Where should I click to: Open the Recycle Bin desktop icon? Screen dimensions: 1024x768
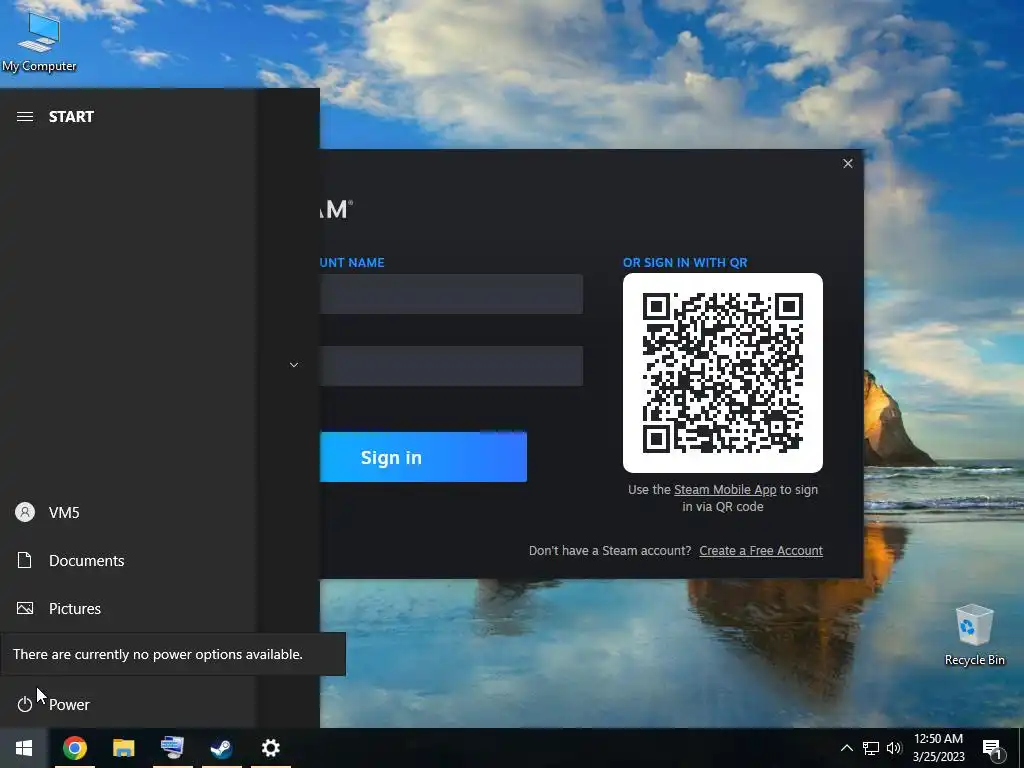tap(974, 634)
